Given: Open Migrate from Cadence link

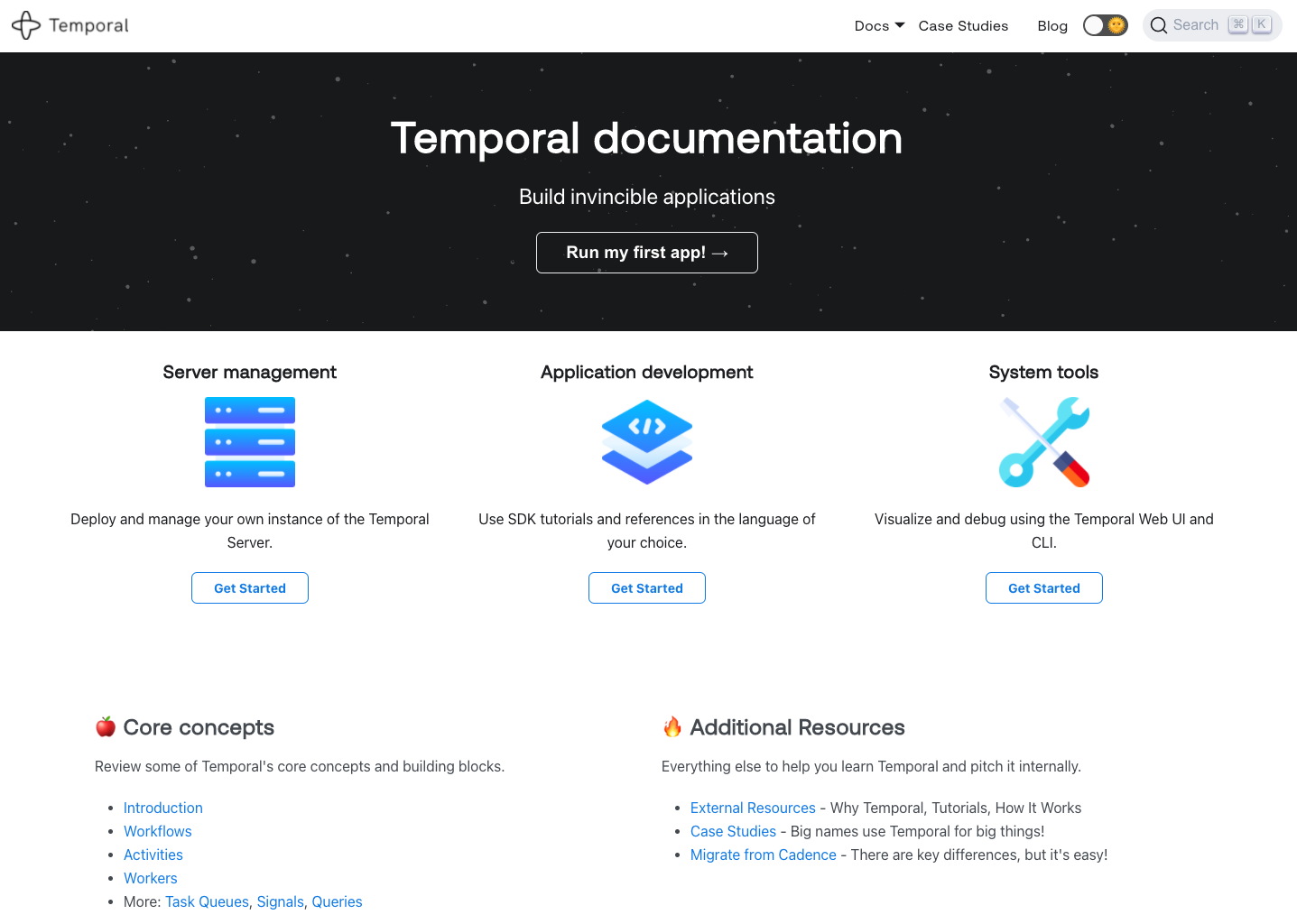Looking at the screenshot, I should [764, 855].
